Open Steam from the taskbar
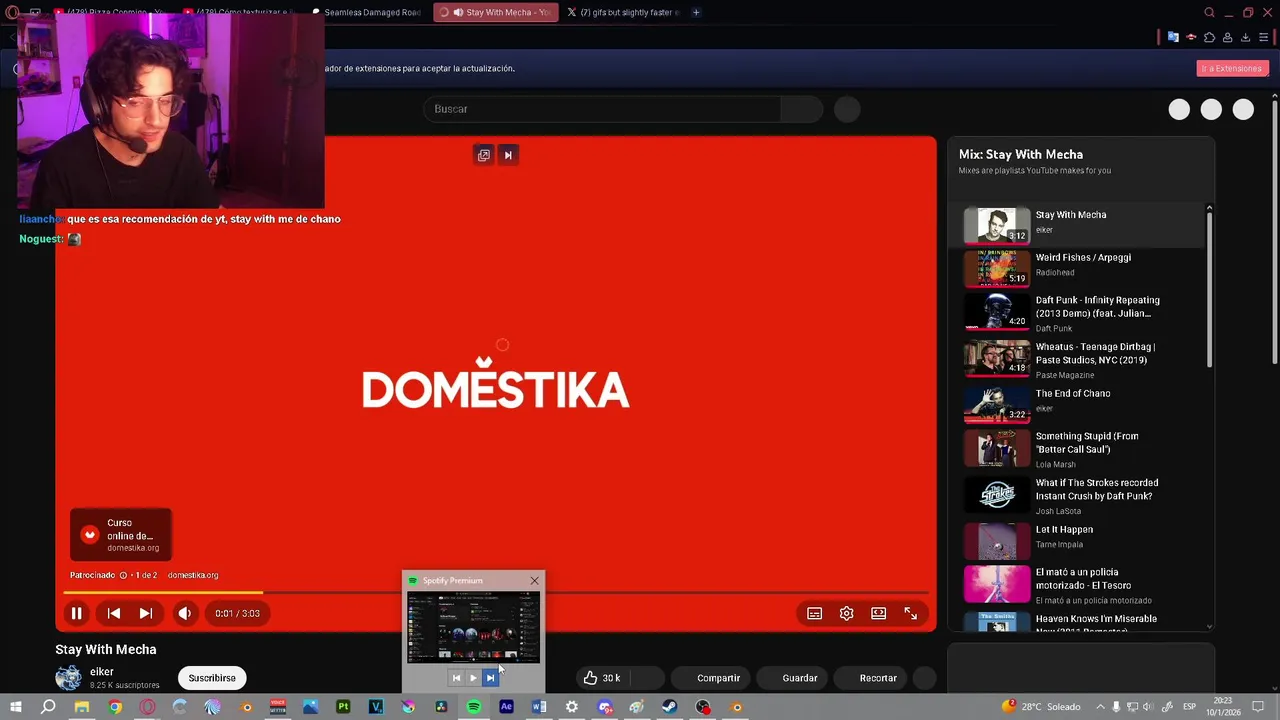The width and height of the screenshot is (1280, 720). 670,707
